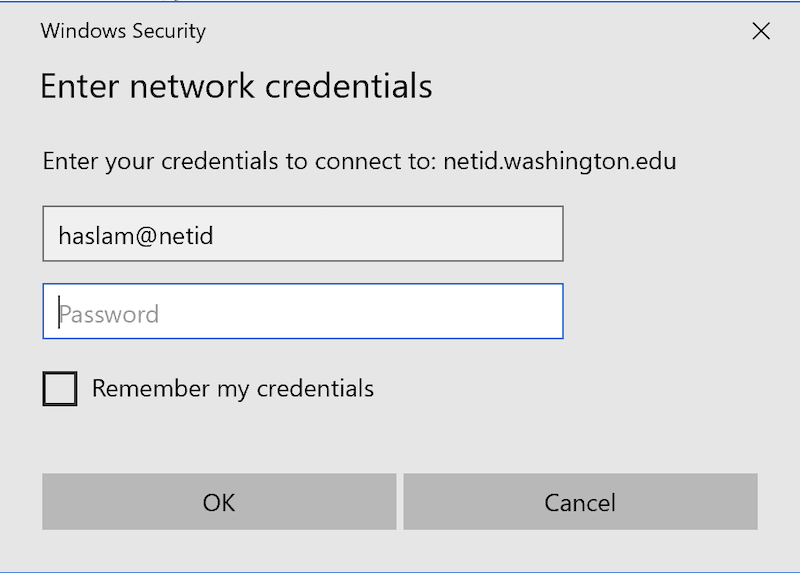The width and height of the screenshot is (800, 573).
Task: Select the '@' symbol in the username field
Action: [146, 236]
